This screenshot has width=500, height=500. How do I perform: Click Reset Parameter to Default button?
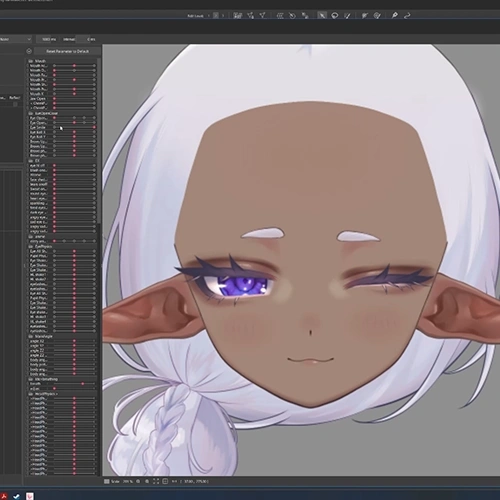point(68,51)
